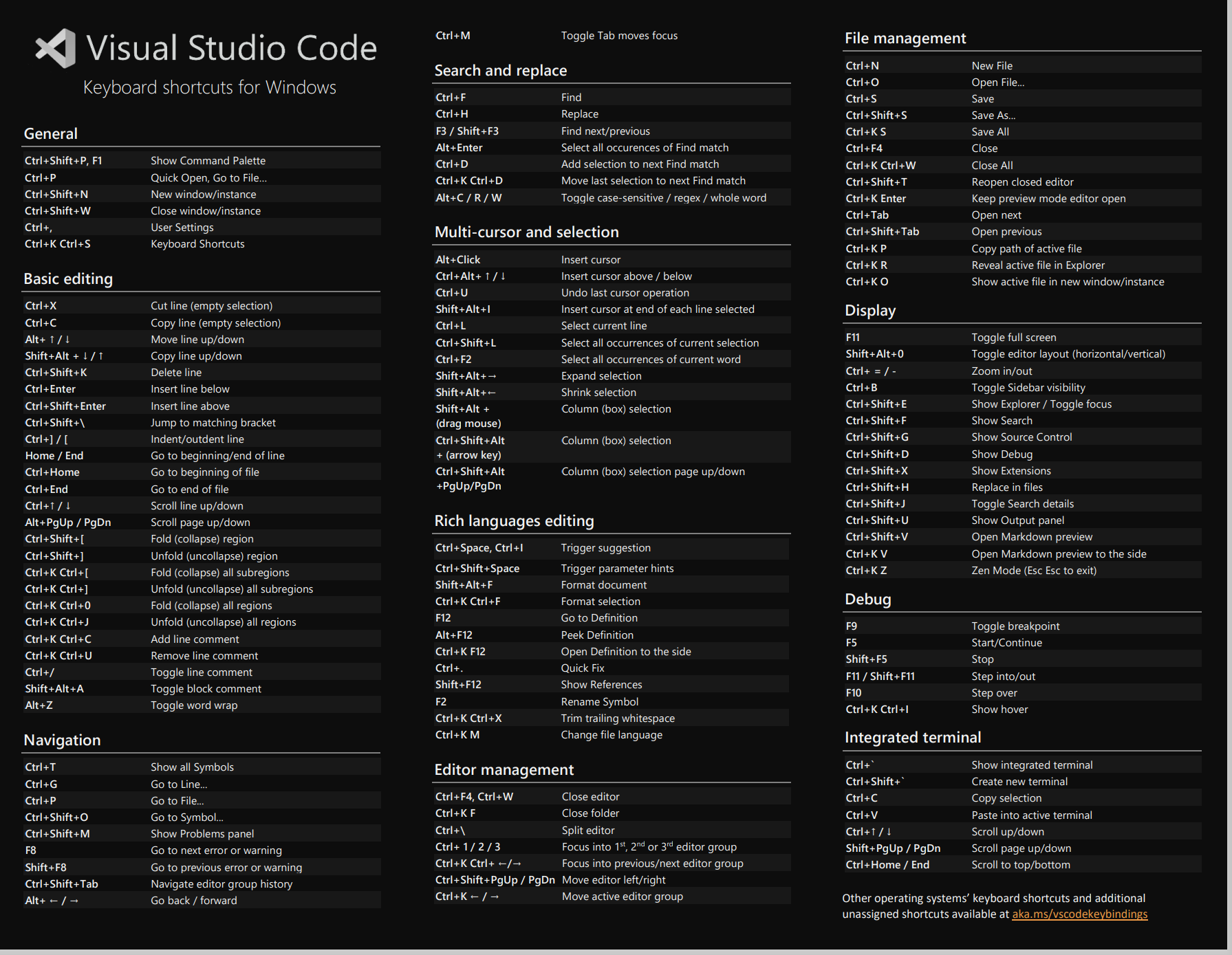Select the 'Navigation' section heading
The height and width of the screenshot is (955, 1232).
click(62, 740)
